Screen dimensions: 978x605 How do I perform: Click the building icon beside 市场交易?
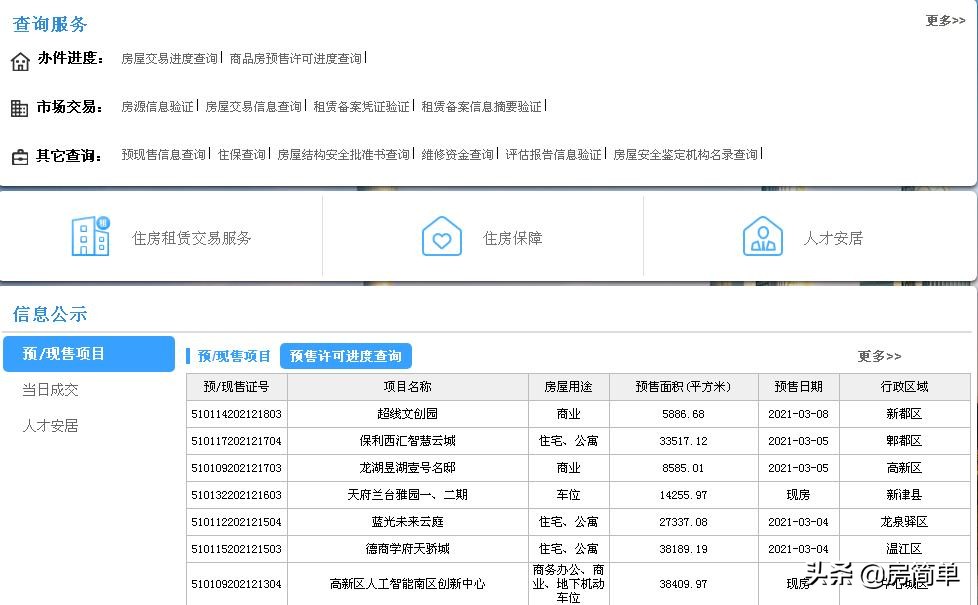[x=20, y=106]
